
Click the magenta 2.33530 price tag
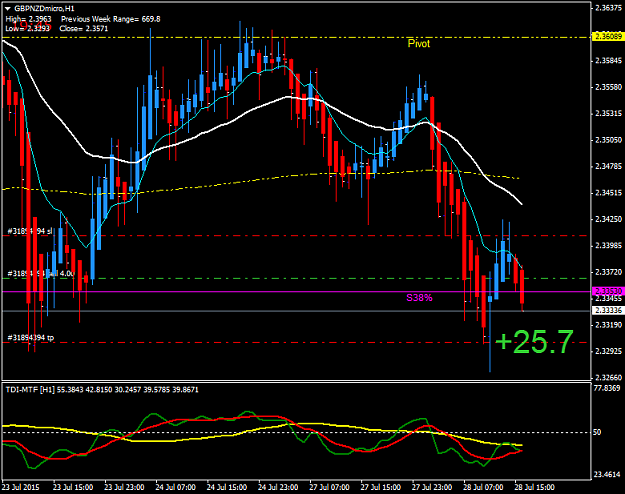click(608, 291)
